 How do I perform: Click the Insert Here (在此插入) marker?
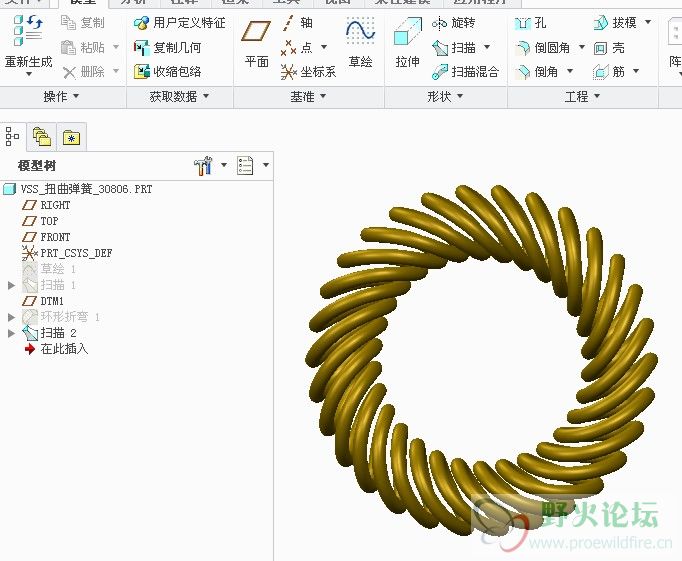click(57, 349)
